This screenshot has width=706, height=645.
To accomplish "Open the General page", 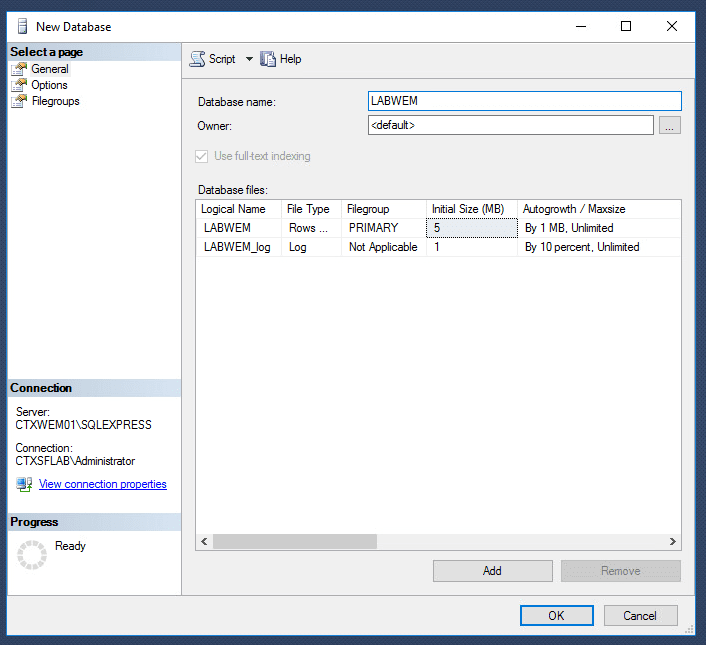I will 50,69.
